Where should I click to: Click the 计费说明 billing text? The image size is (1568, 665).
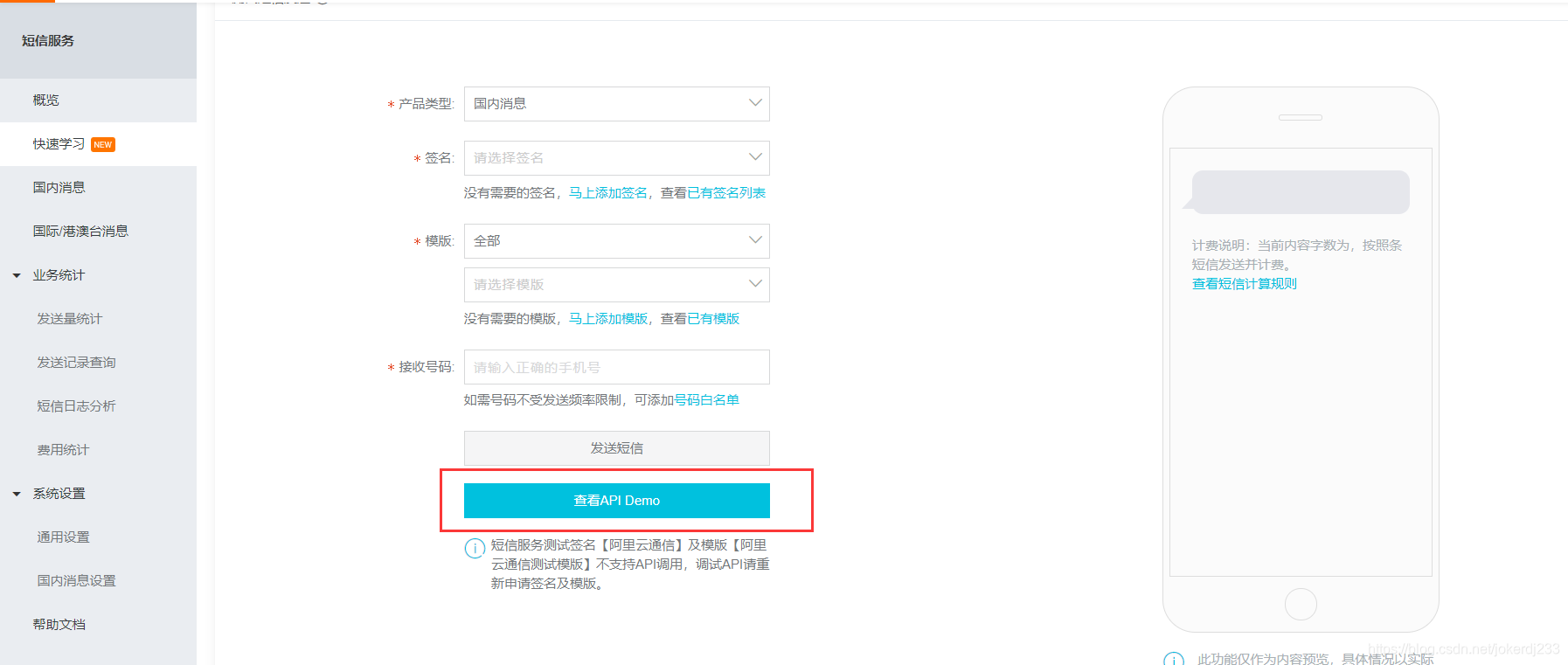(1297, 255)
